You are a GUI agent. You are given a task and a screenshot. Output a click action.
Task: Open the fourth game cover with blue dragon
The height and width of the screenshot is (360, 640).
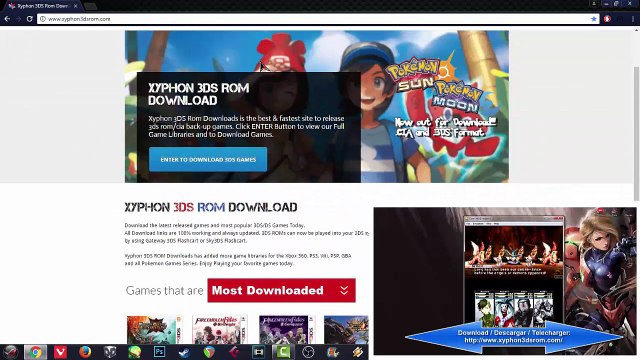(346, 329)
